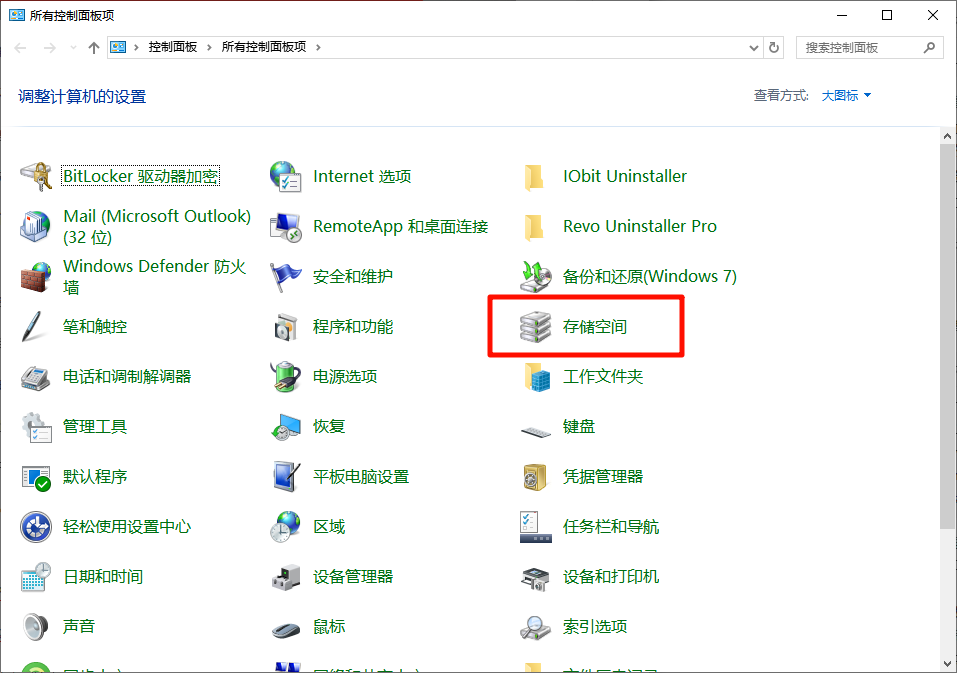This screenshot has width=957, height=673.
Task: Open the 备份和还原(Windows 7) icon
Action: (x=535, y=276)
